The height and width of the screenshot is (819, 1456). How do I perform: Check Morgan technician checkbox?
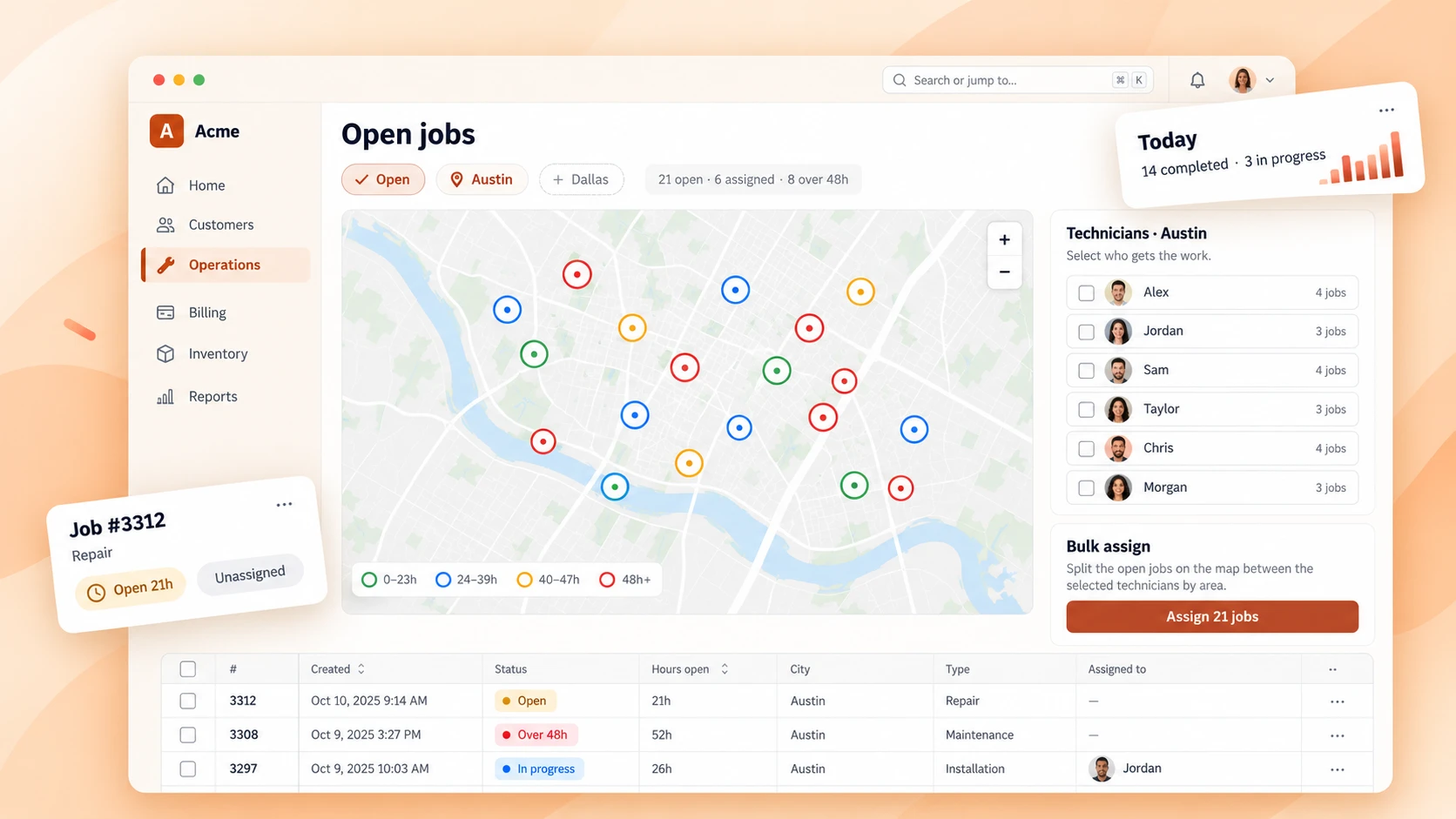click(1086, 488)
